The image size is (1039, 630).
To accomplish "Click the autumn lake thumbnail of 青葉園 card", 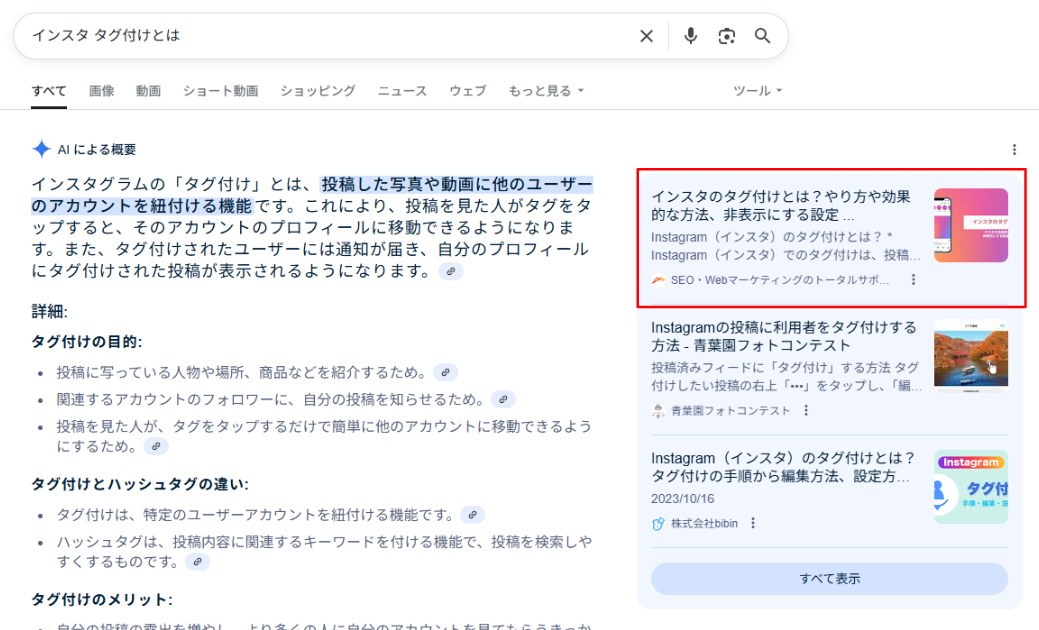I will tap(971, 356).
